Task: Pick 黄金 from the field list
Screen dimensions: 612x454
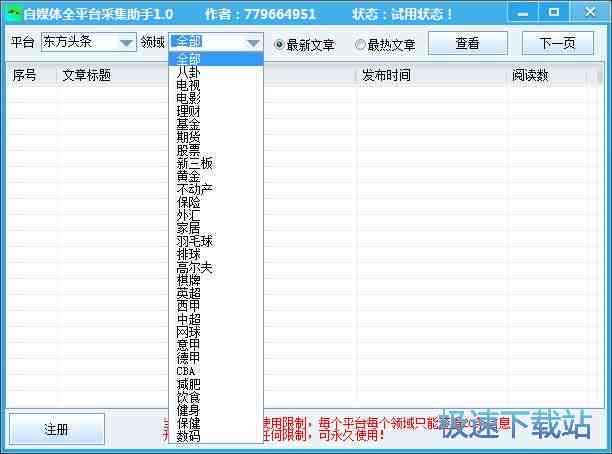Action: point(216,176)
